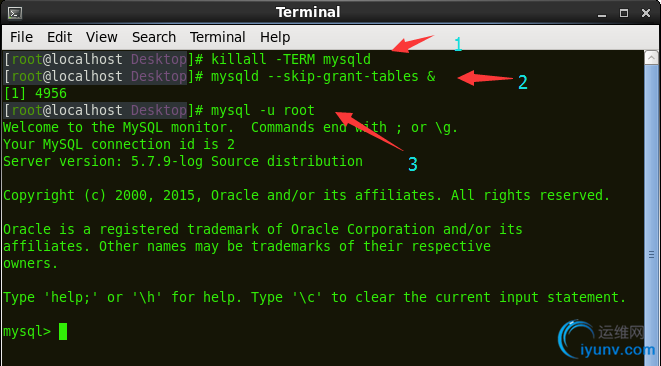
Task: Click the Terminal window title text
Action: click(x=308, y=12)
